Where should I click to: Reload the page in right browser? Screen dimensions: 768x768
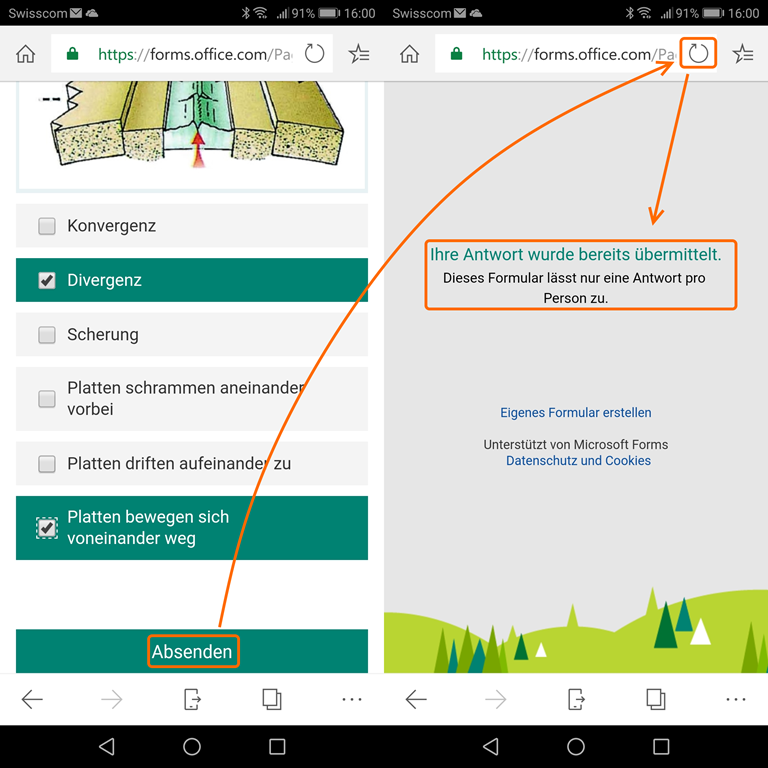pos(699,54)
